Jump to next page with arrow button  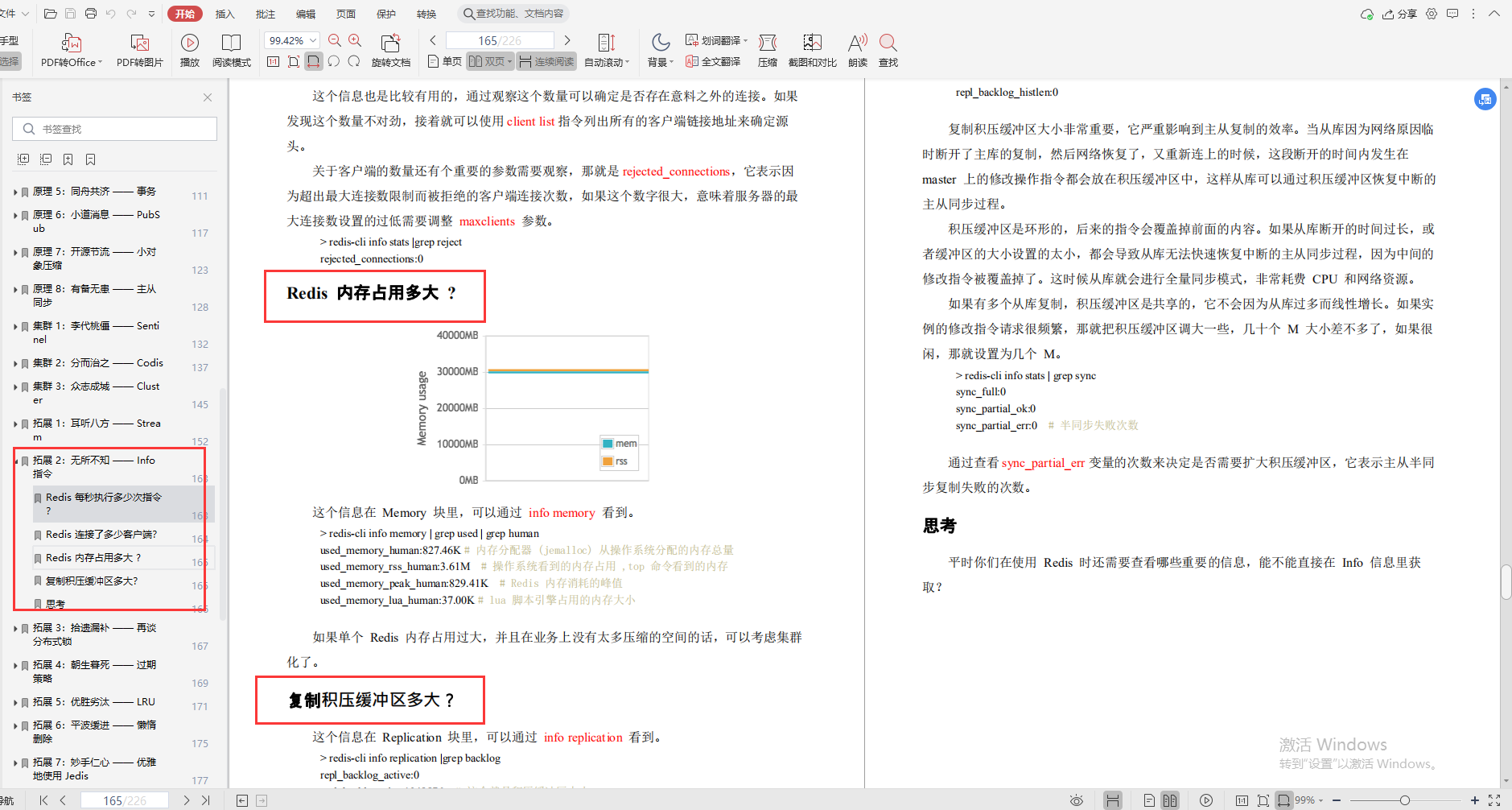tap(568, 39)
